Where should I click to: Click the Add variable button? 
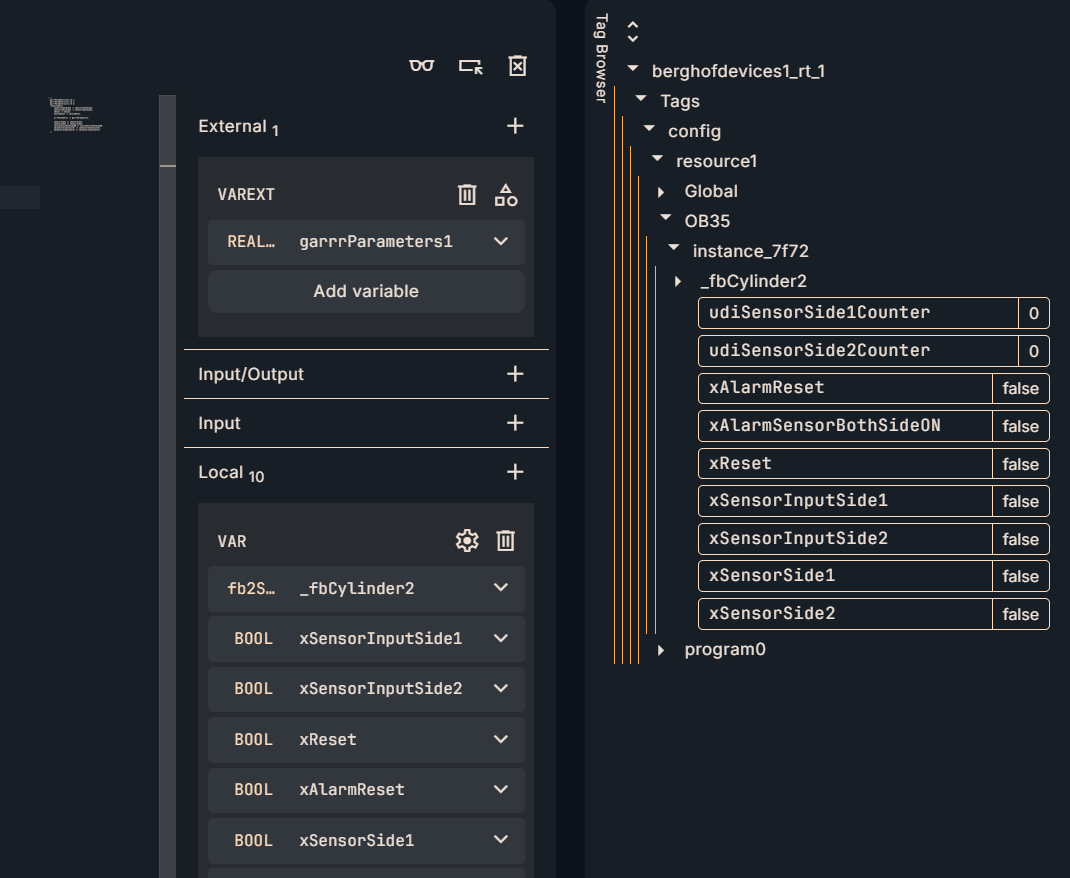coord(366,292)
